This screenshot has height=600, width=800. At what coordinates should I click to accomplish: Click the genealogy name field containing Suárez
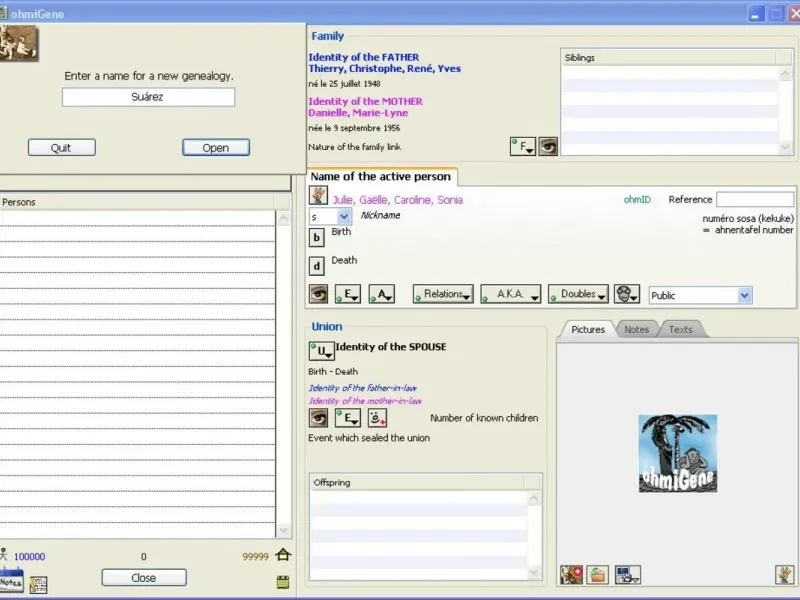tap(148, 97)
